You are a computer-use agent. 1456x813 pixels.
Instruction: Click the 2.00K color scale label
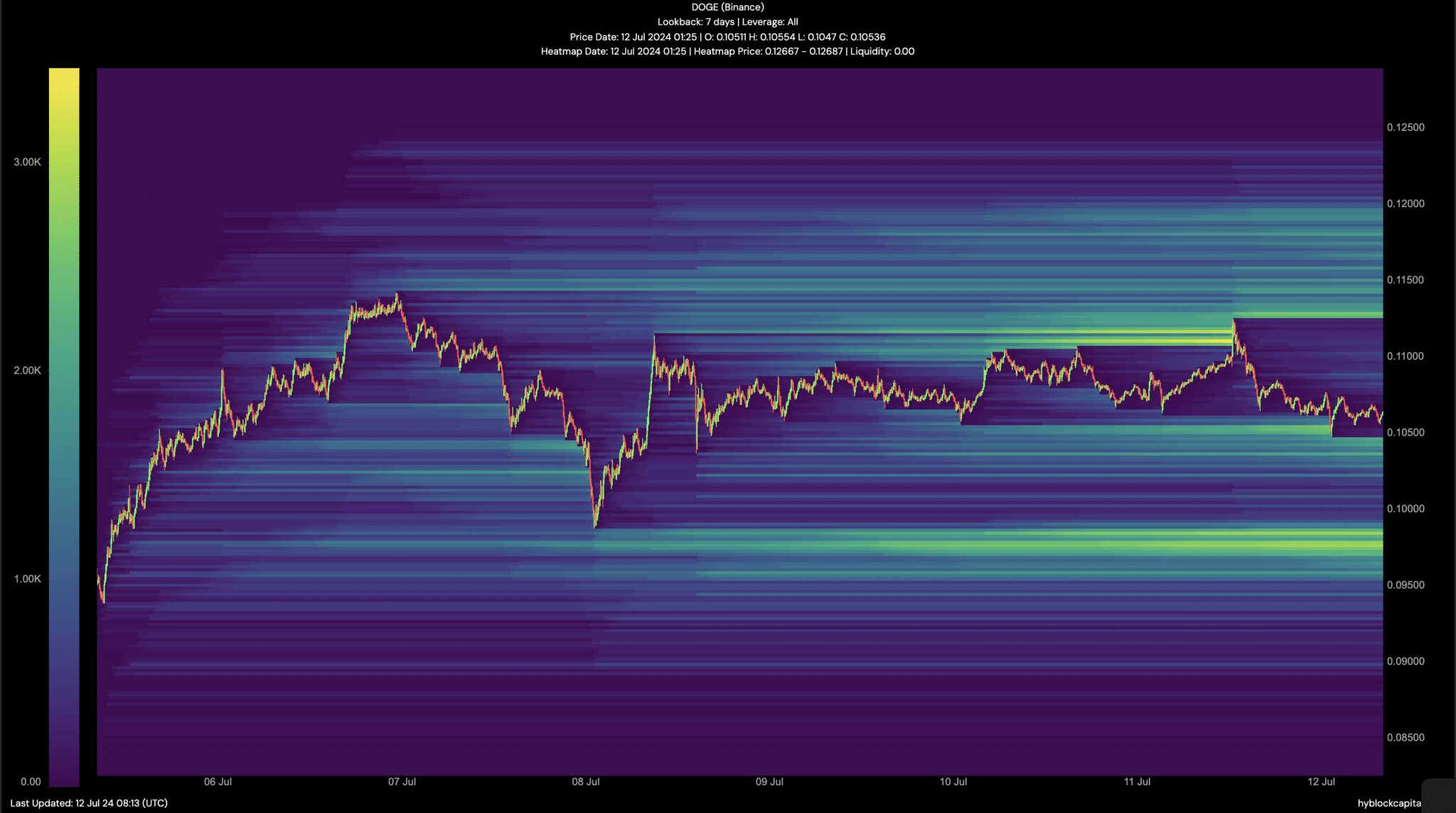pos(27,371)
